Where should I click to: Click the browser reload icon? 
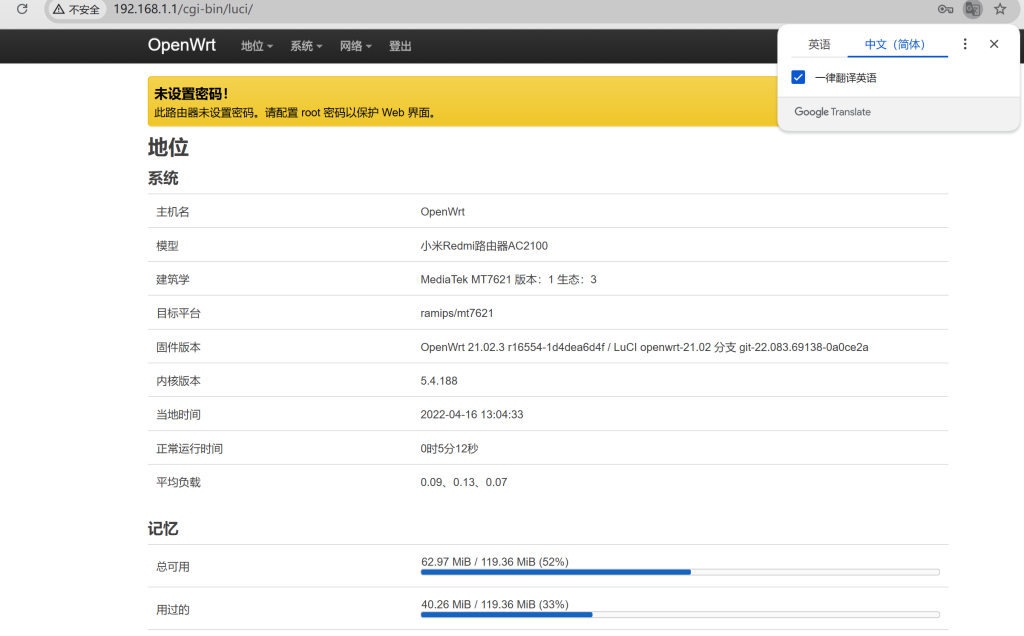pyautogui.click(x=22, y=9)
